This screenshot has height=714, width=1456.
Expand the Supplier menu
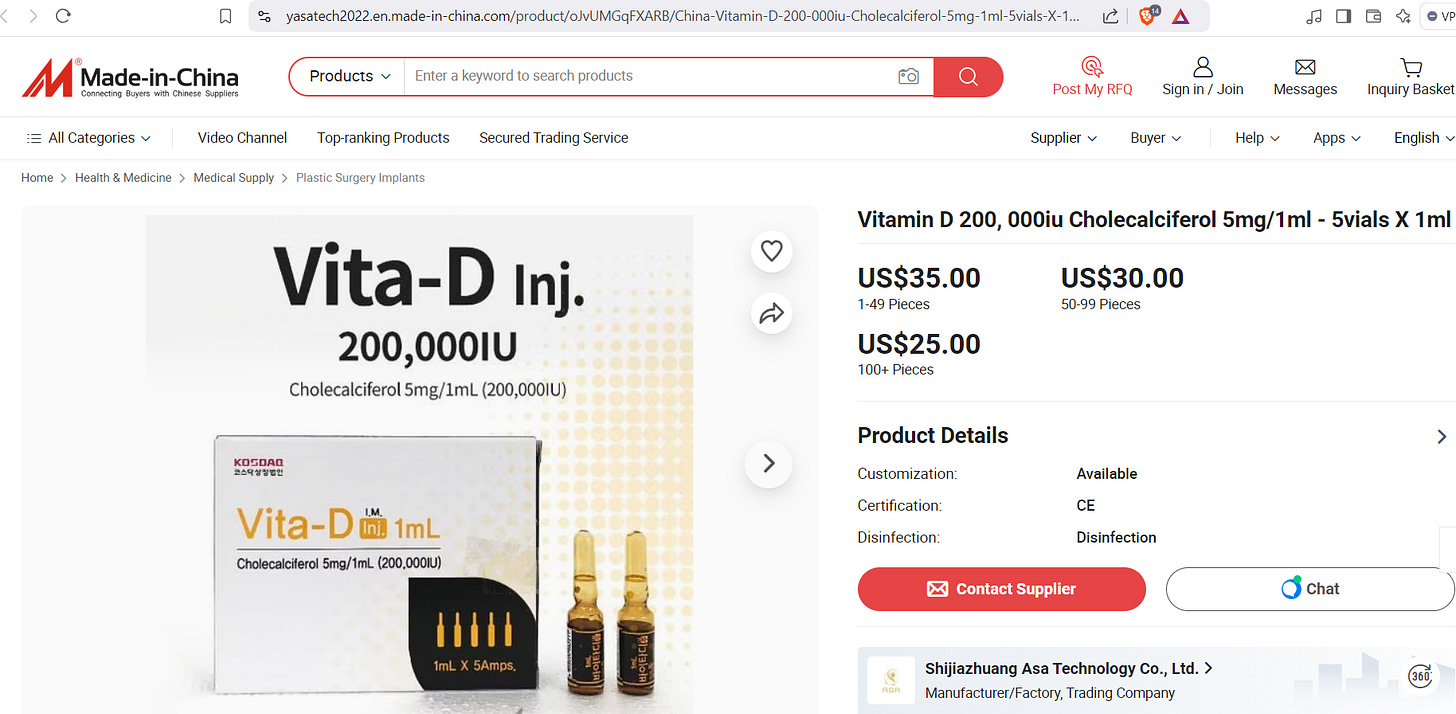coord(1063,138)
